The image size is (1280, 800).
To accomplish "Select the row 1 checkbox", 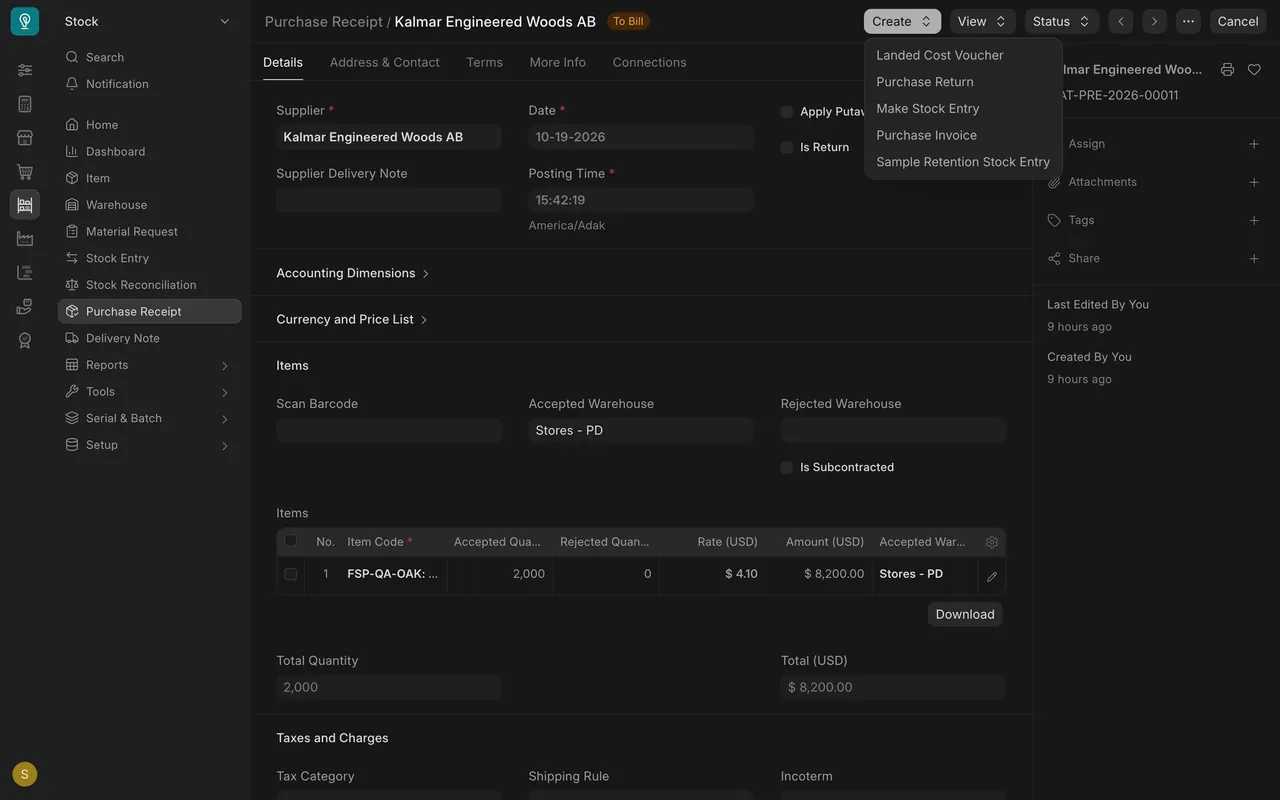I will pos(291,574).
